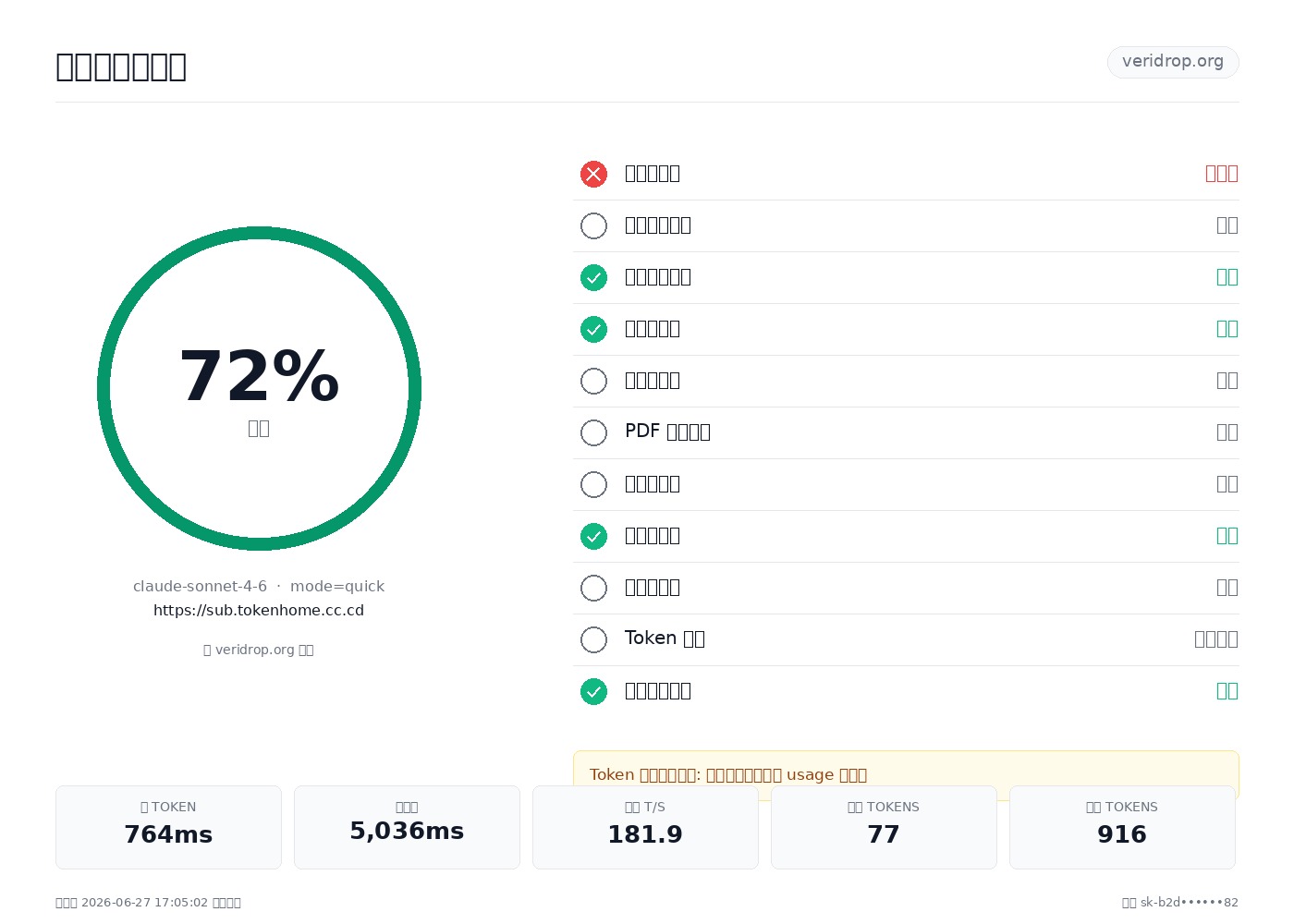Open the https://sub.tokenhome.cc.cd link
Viewport: 1294px width, 924px height.
259,611
